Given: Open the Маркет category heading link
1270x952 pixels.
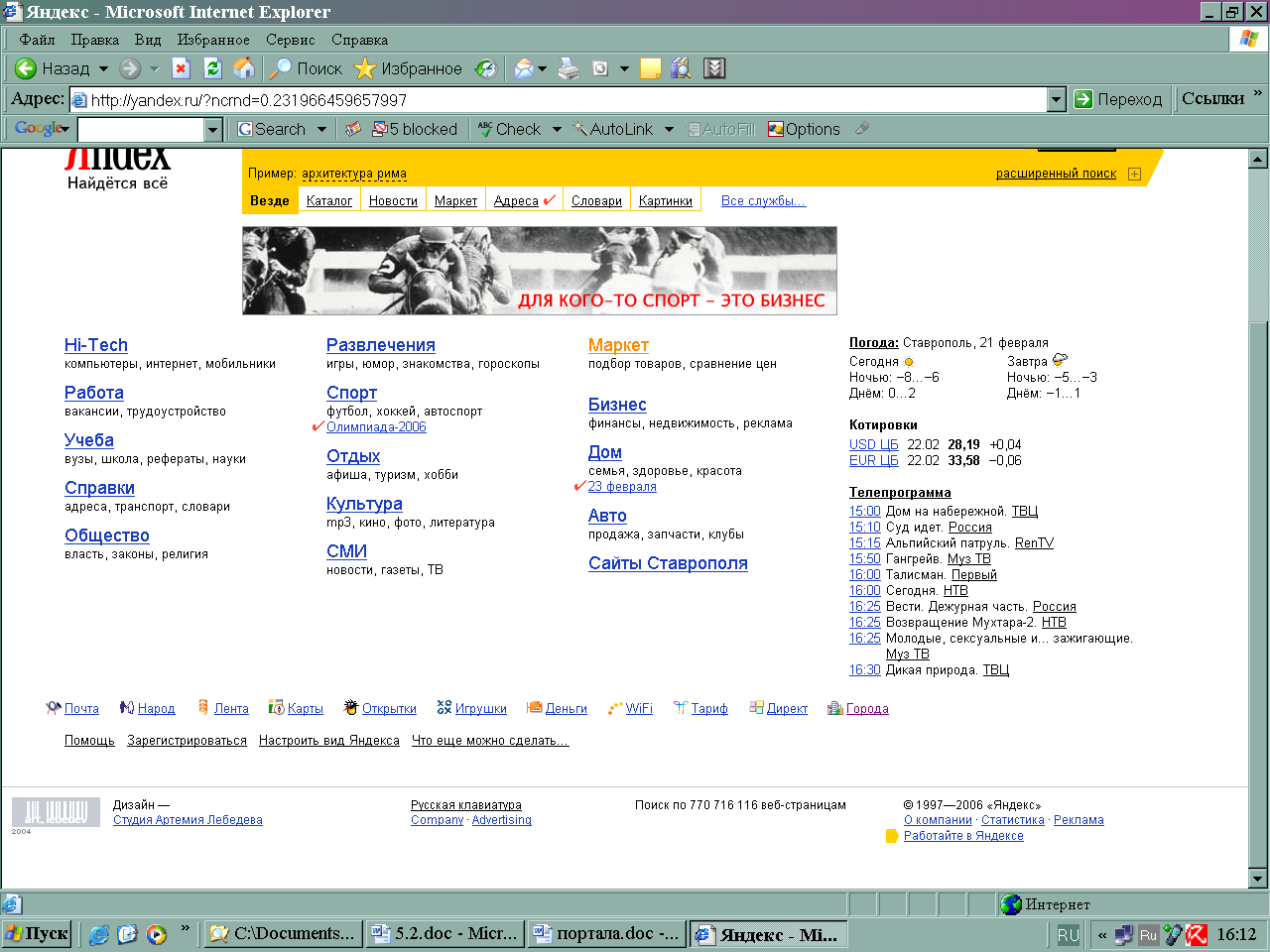Looking at the screenshot, I should click(618, 345).
